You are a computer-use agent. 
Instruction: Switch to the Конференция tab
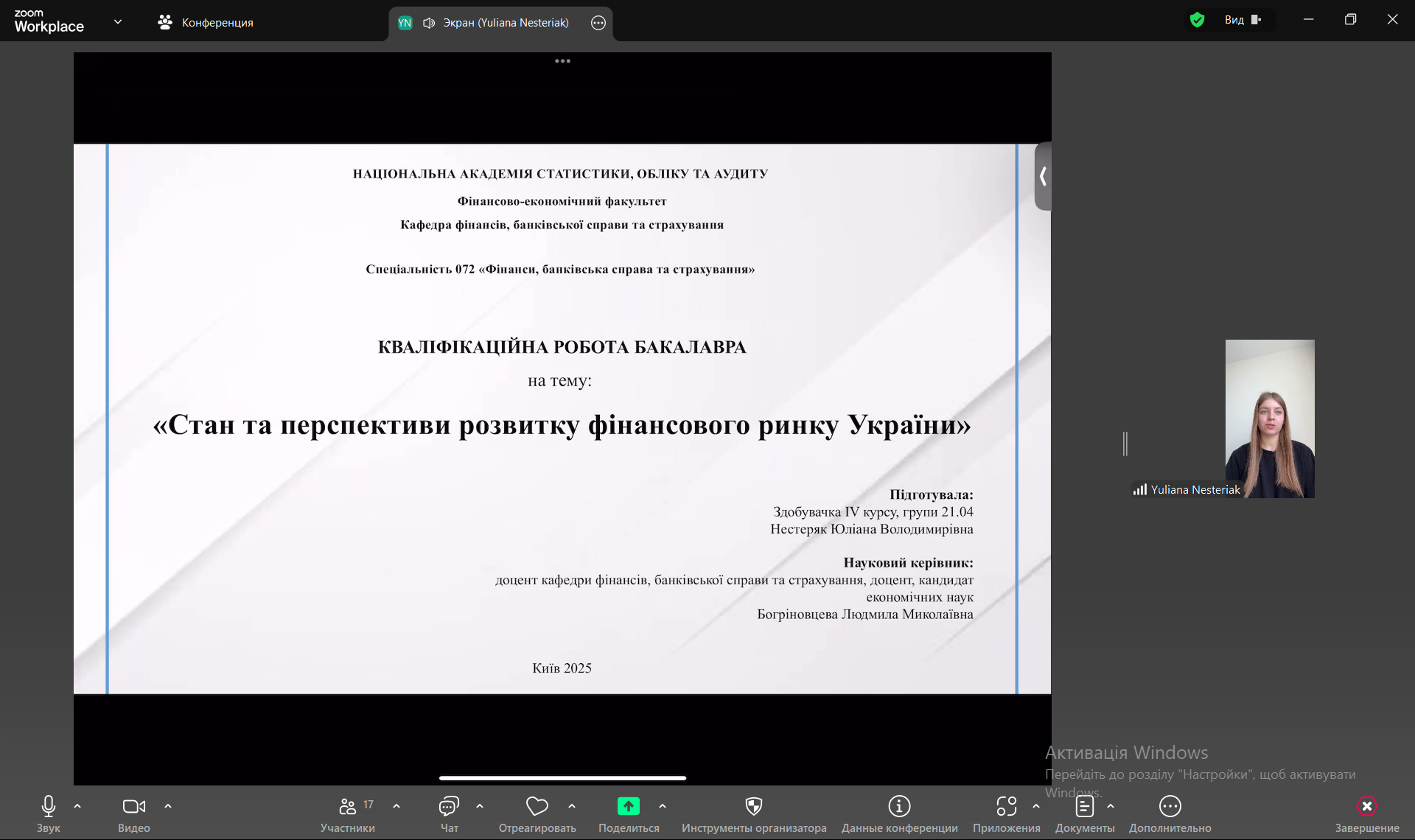tap(206, 23)
